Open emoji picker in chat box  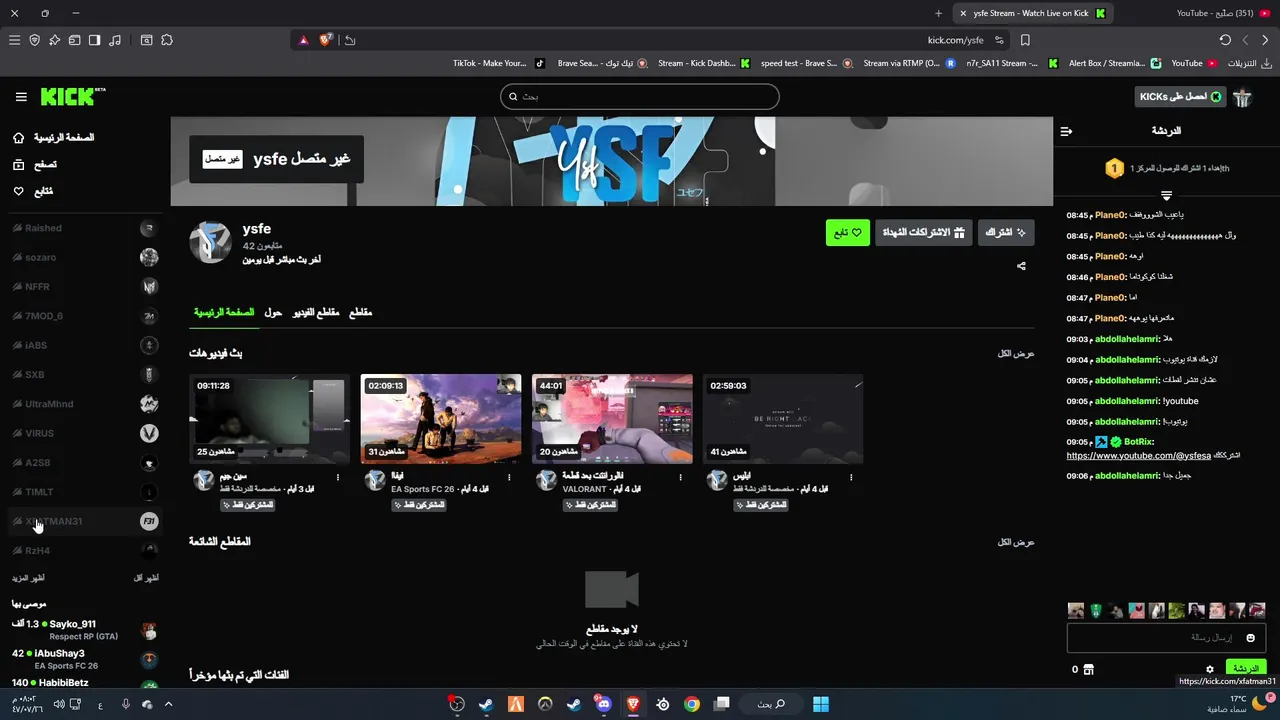pyautogui.click(x=1250, y=638)
